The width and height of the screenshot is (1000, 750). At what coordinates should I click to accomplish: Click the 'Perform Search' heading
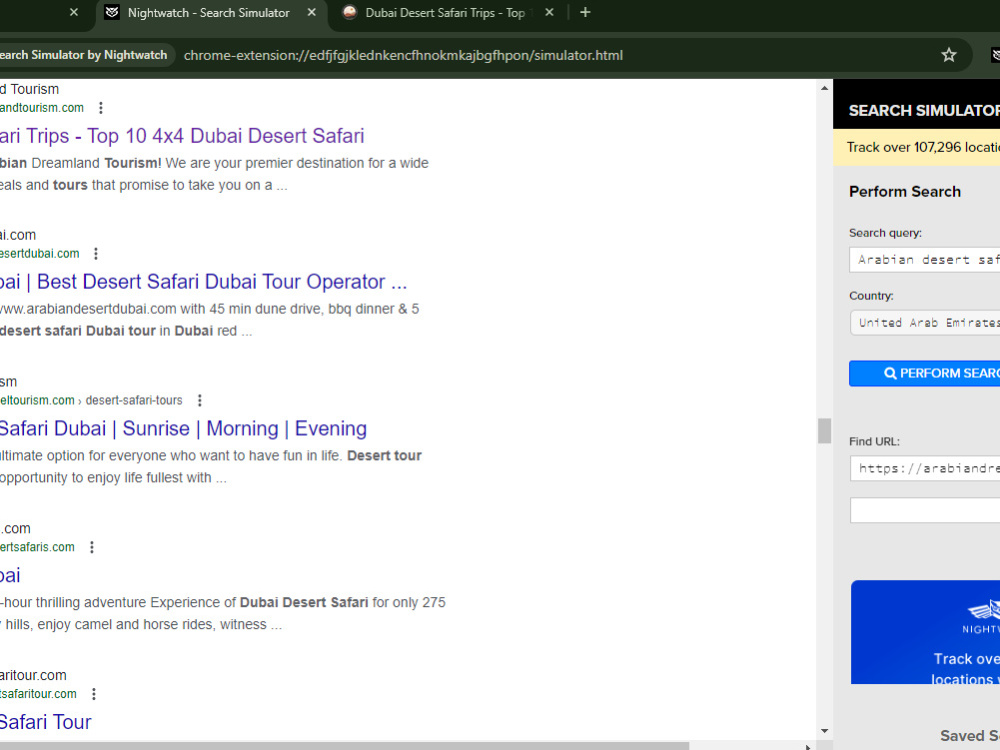(x=904, y=191)
